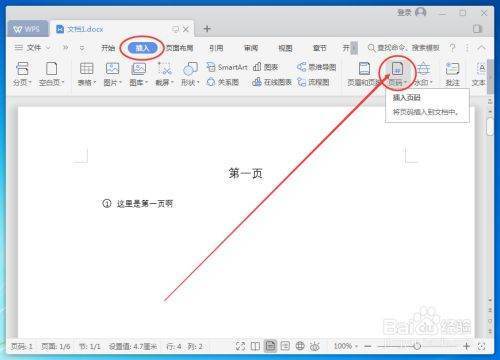Image resolution: width=500 pixels, height=360 pixels.
Task: Click the 页码 page number icon
Action: point(397,69)
